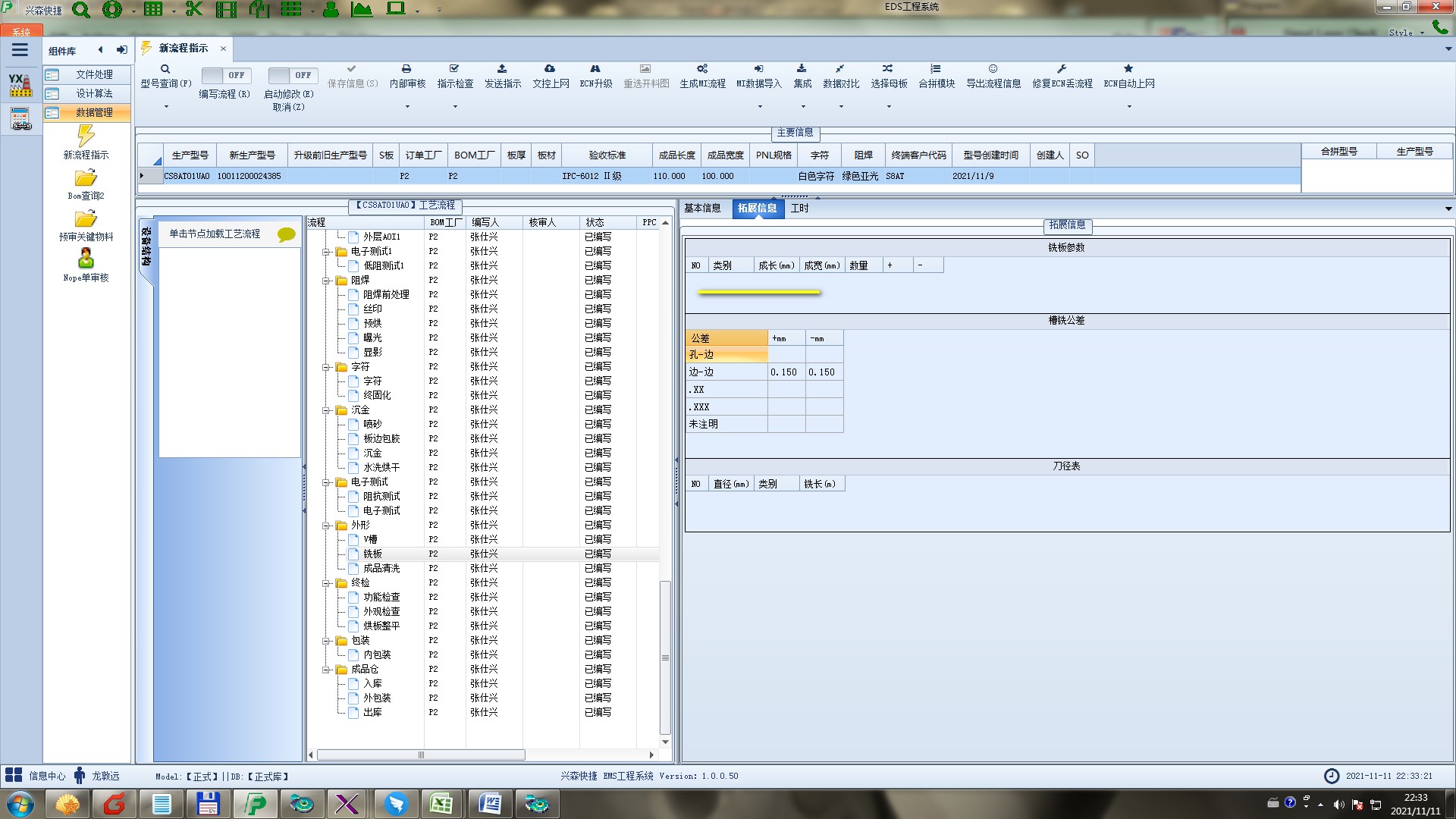Click the 文控上网 cloud icon
Viewport: 1456px width, 819px height.
point(550,69)
